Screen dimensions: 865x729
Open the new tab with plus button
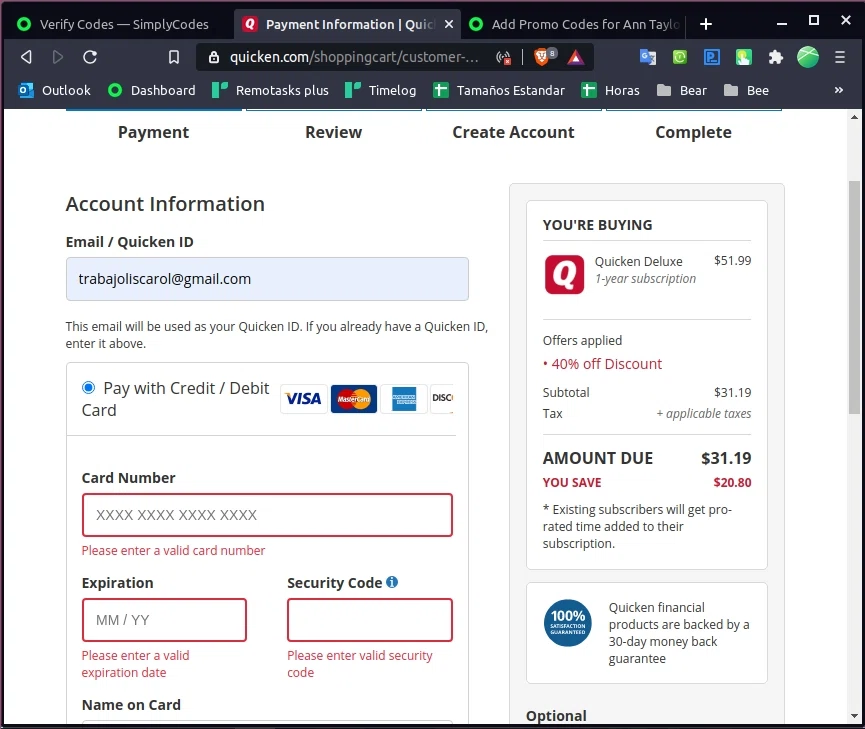[x=706, y=24]
